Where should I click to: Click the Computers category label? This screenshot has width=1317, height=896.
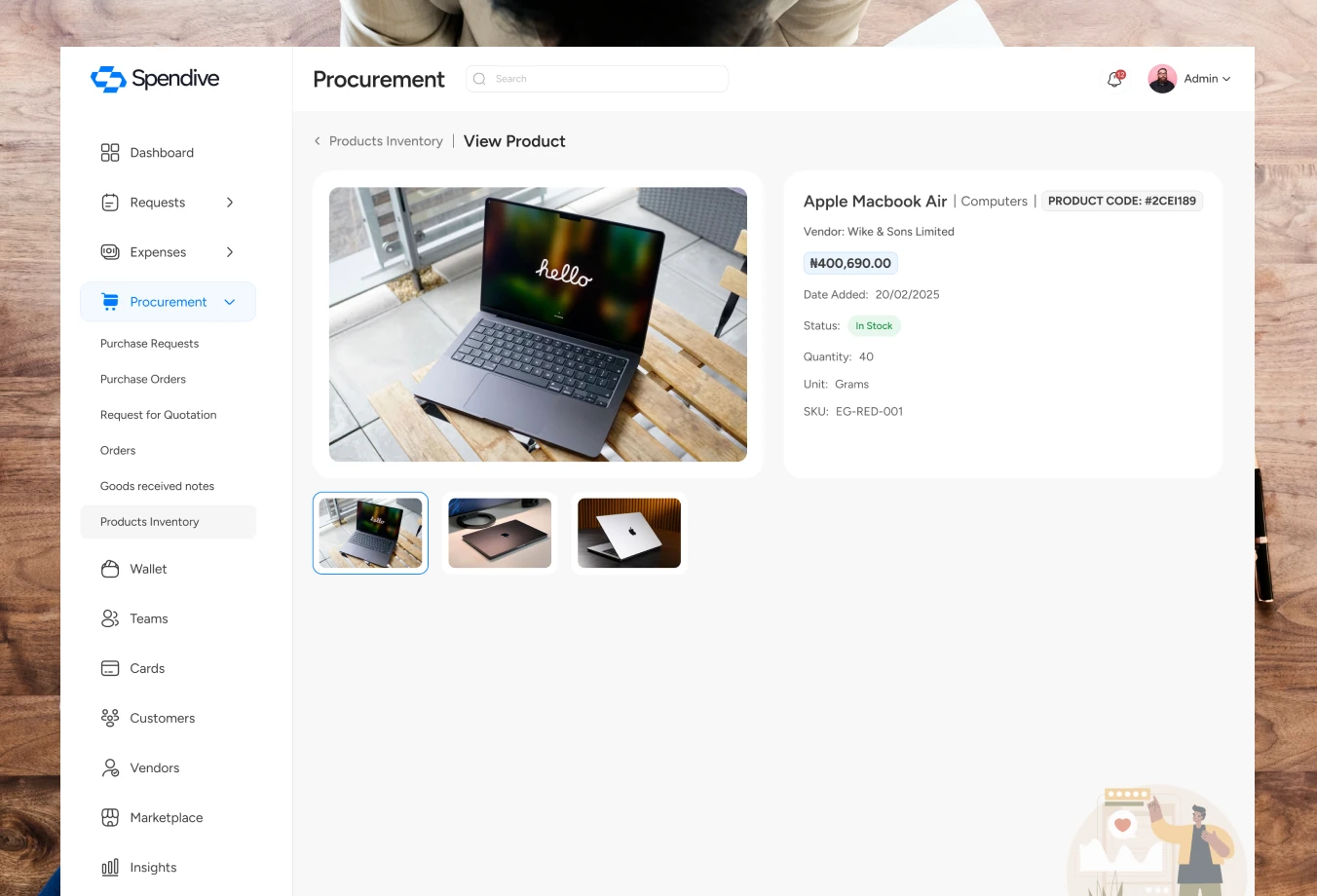coord(994,202)
